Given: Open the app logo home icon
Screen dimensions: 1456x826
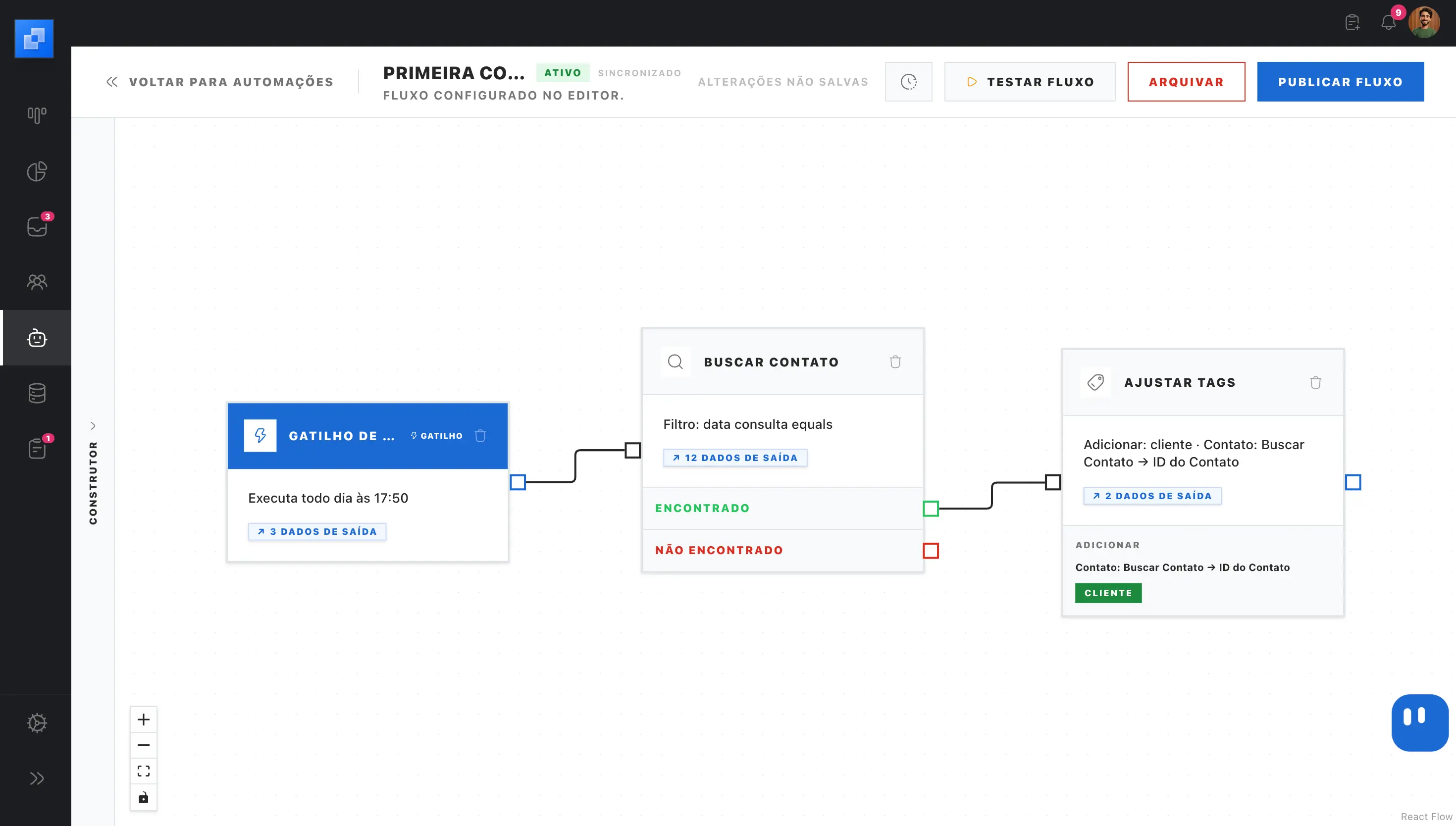Looking at the screenshot, I should pyautogui.click(x=34, y=39).
